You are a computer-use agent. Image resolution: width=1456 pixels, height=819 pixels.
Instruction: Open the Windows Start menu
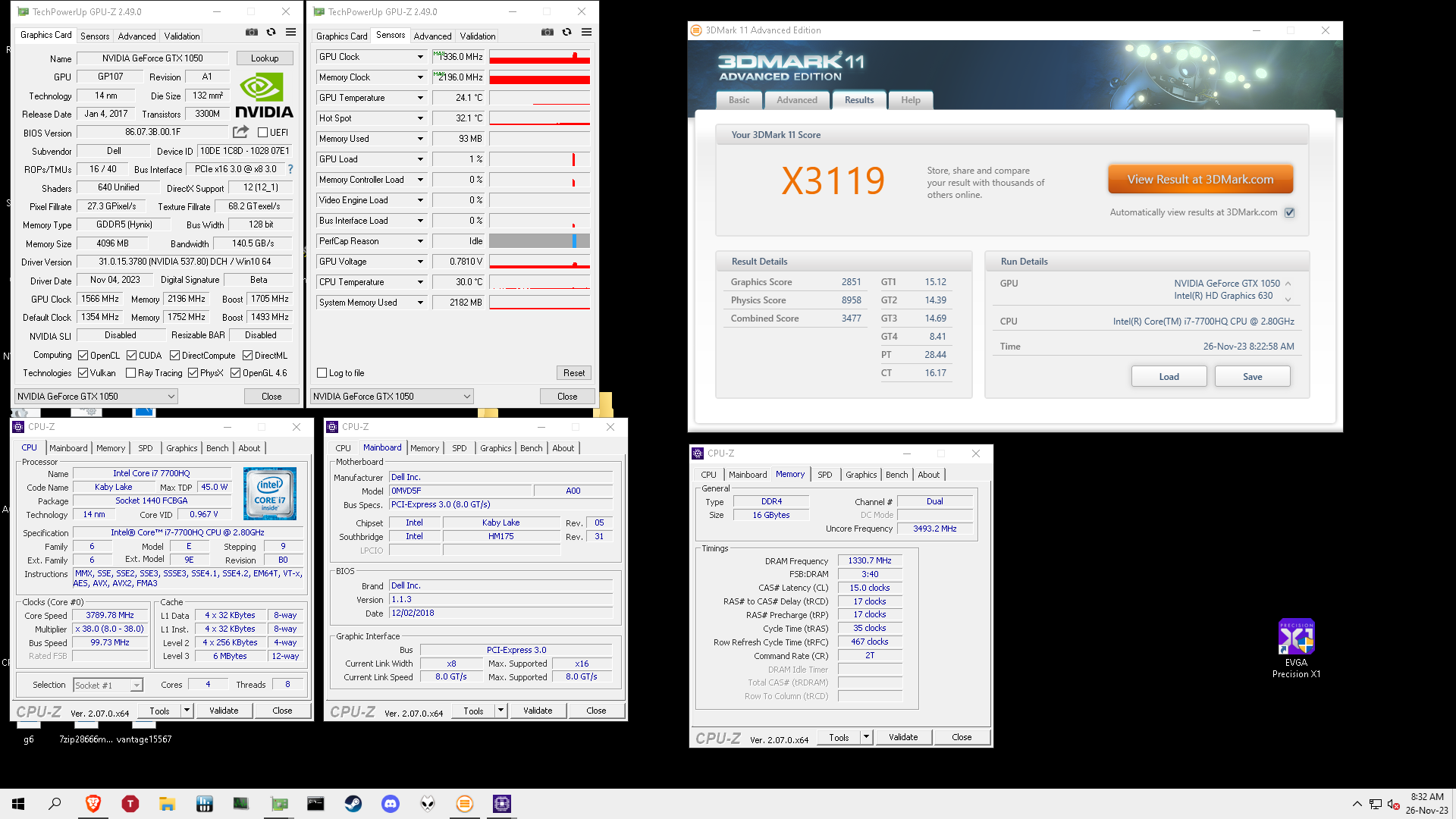pos(18,804)
